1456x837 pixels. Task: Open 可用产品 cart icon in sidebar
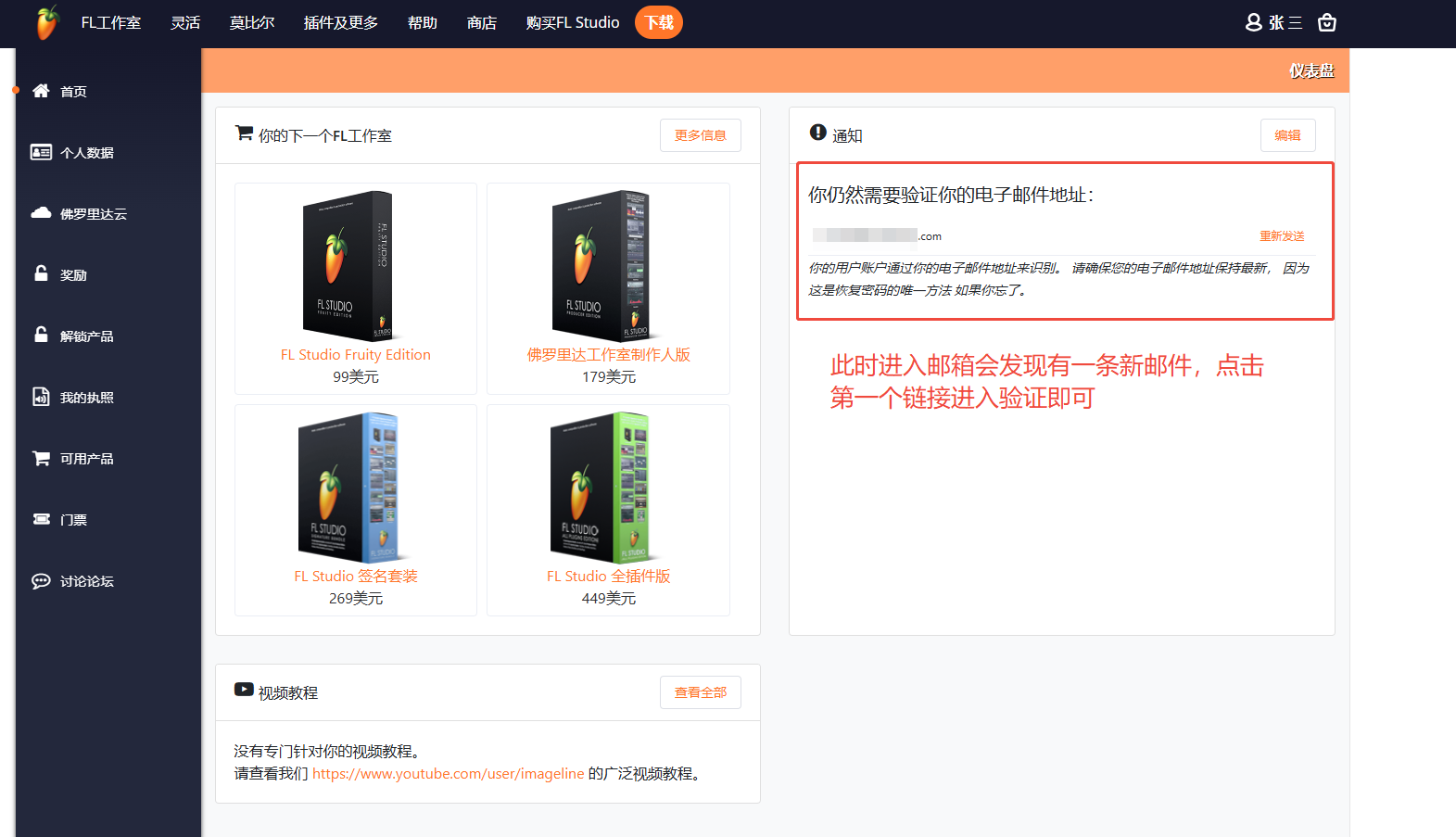click(41, 458)
